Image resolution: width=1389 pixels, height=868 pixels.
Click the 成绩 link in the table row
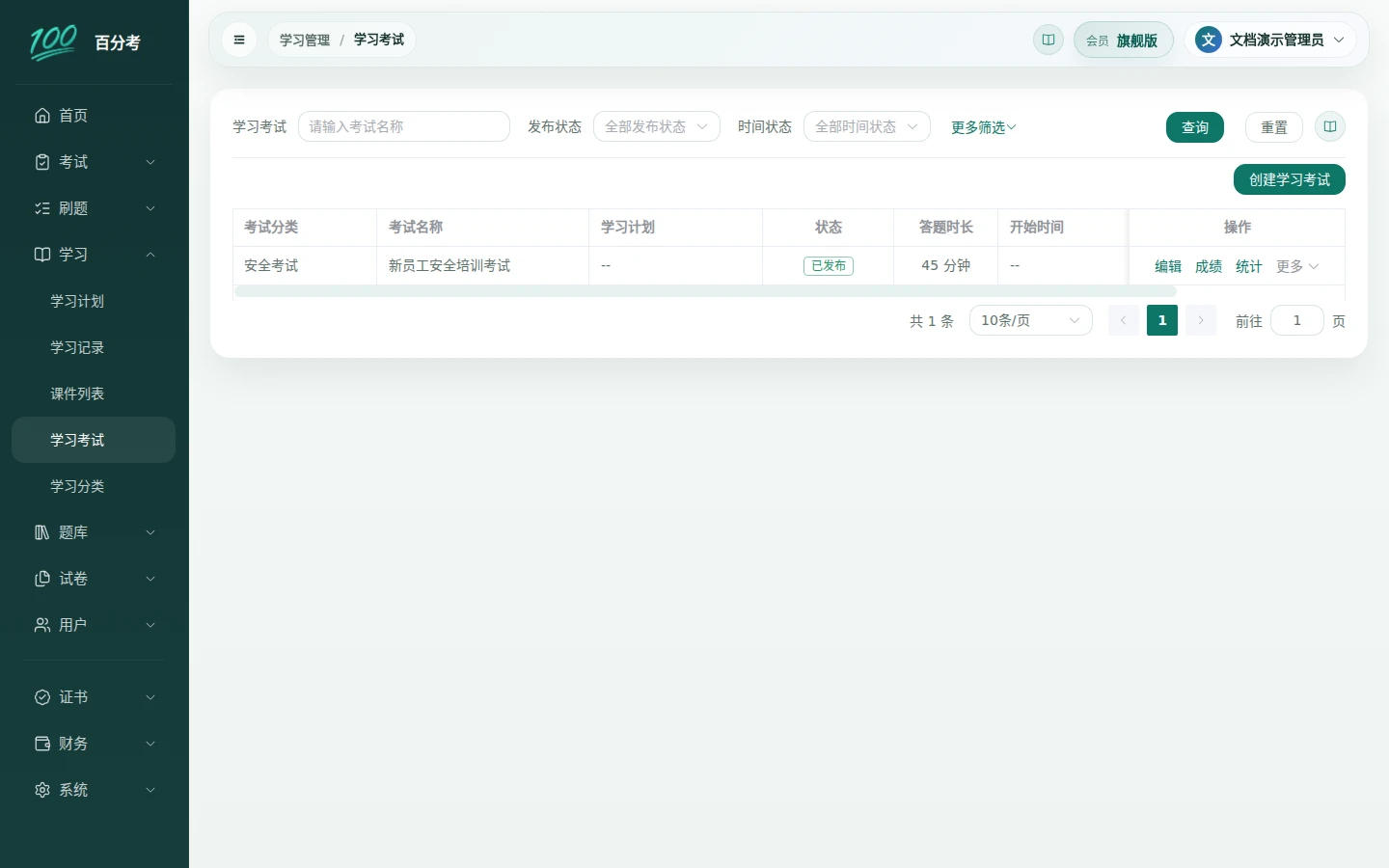1209,266
